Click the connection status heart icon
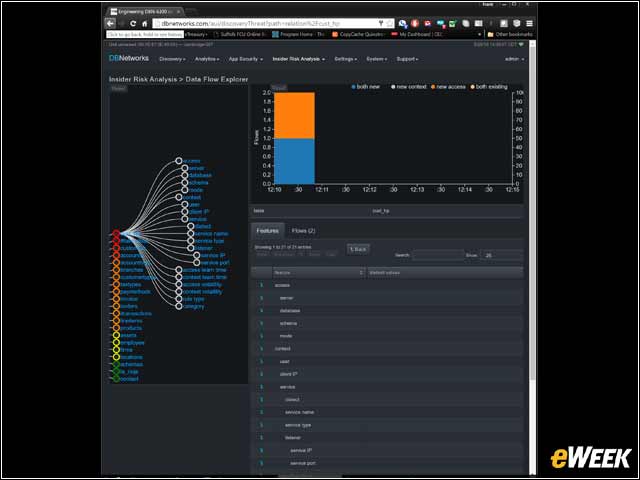 click(x=521, y=44)
